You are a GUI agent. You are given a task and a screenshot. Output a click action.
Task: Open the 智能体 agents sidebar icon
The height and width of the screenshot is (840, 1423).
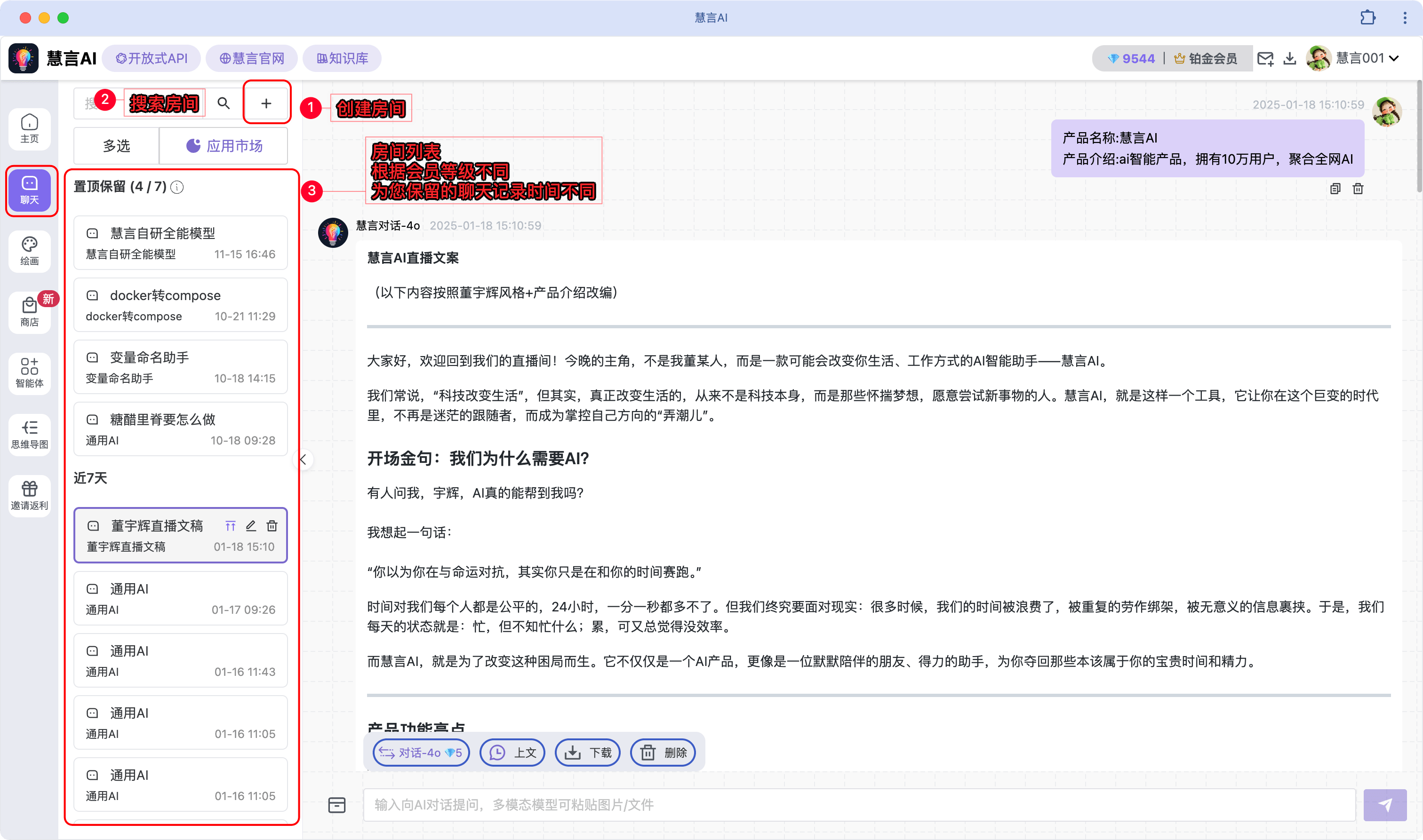[x=30, y=373]
